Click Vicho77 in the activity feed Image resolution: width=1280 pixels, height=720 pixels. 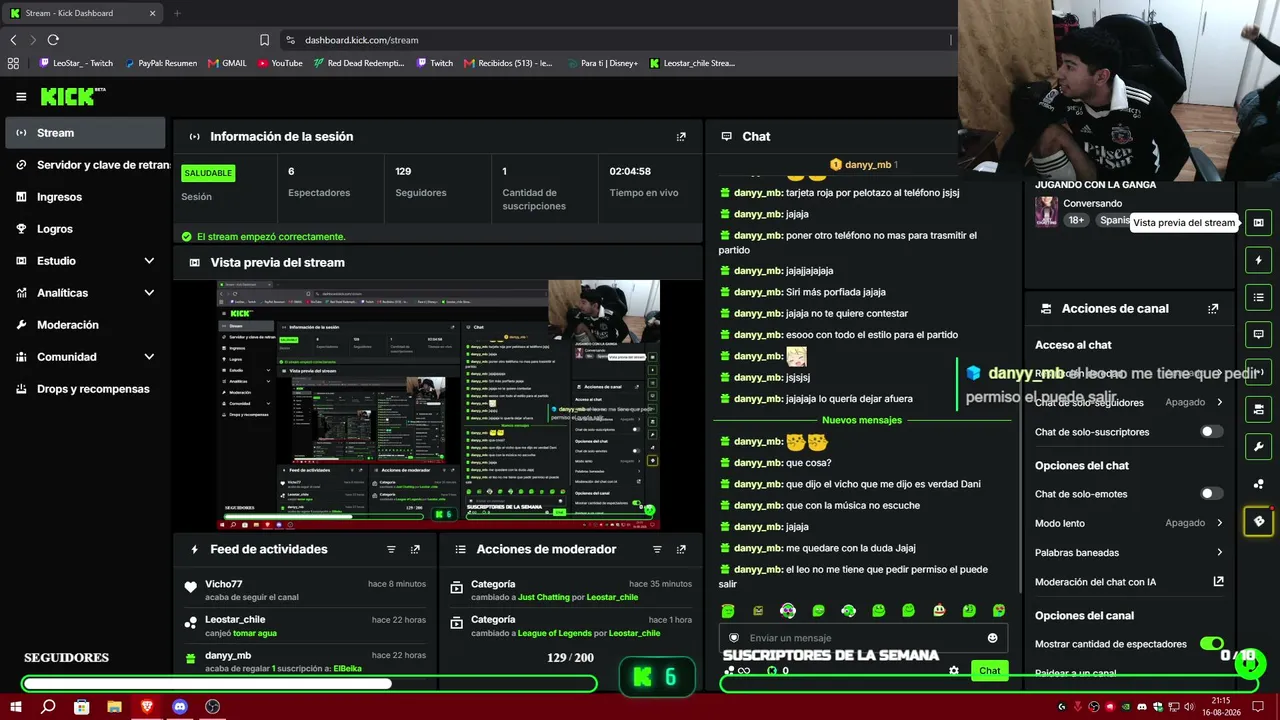pos(224,584)
